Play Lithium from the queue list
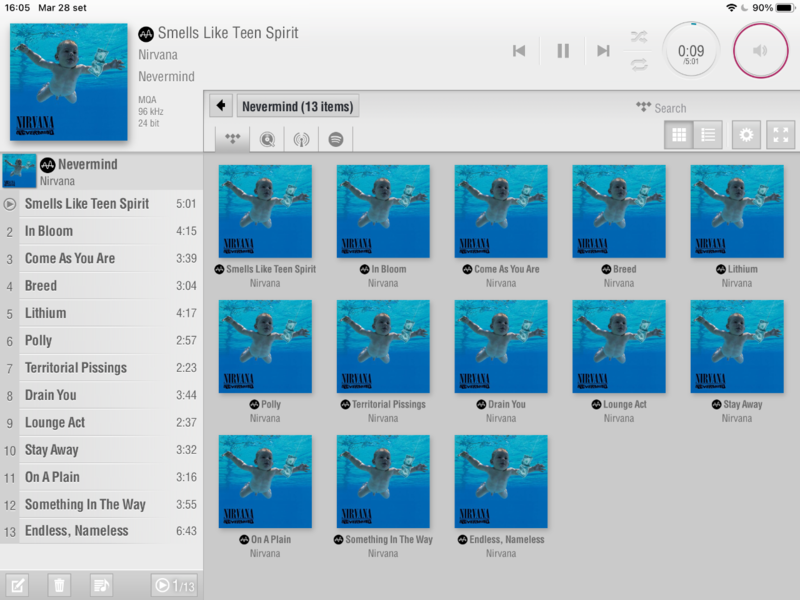This screenshot has width=800, height=600. tap(46, 313)
